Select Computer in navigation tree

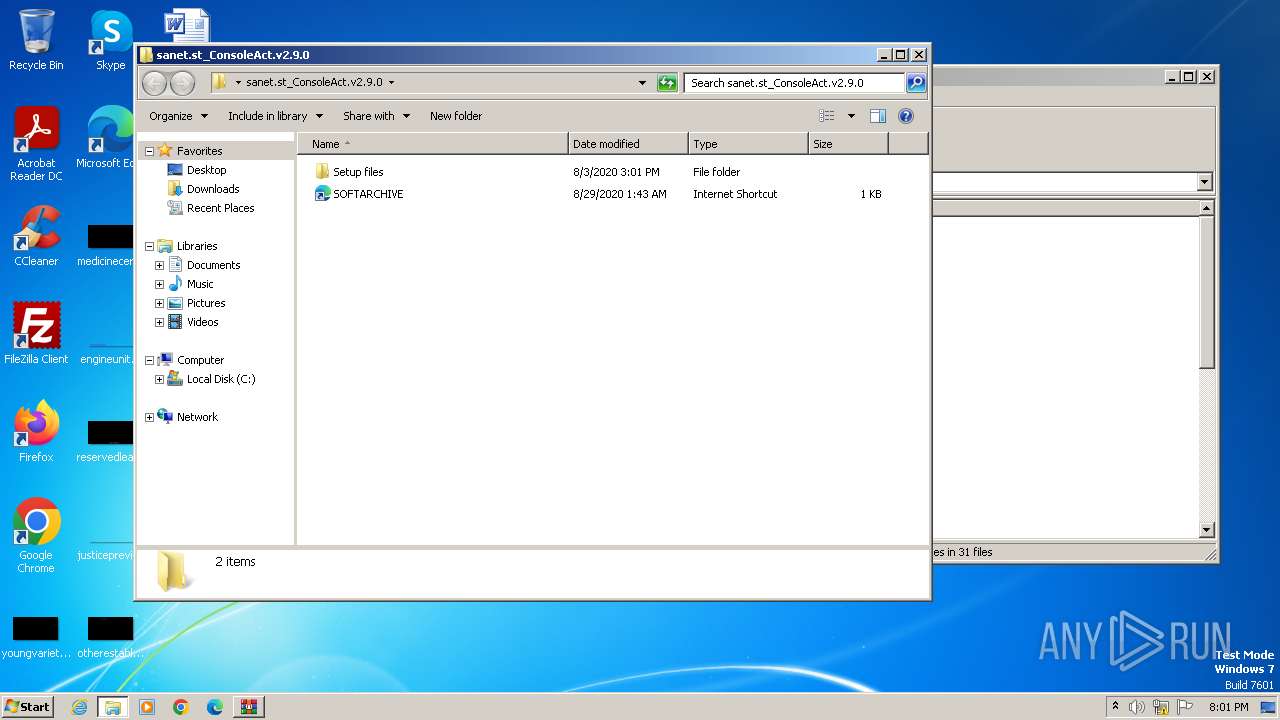[x=200, y=360]
